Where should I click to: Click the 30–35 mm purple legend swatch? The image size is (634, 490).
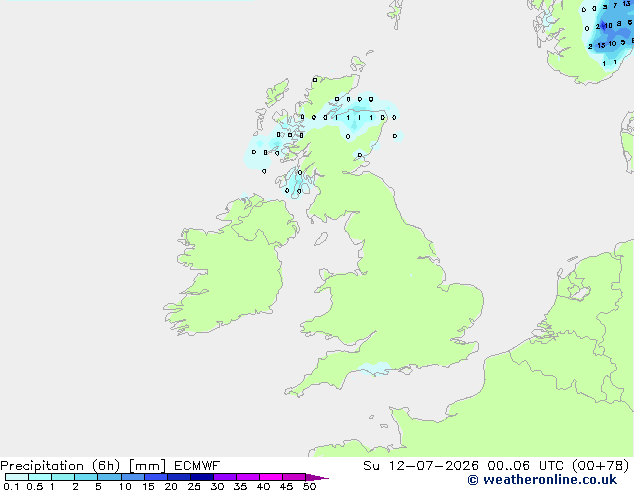click(x=225, y=477)
